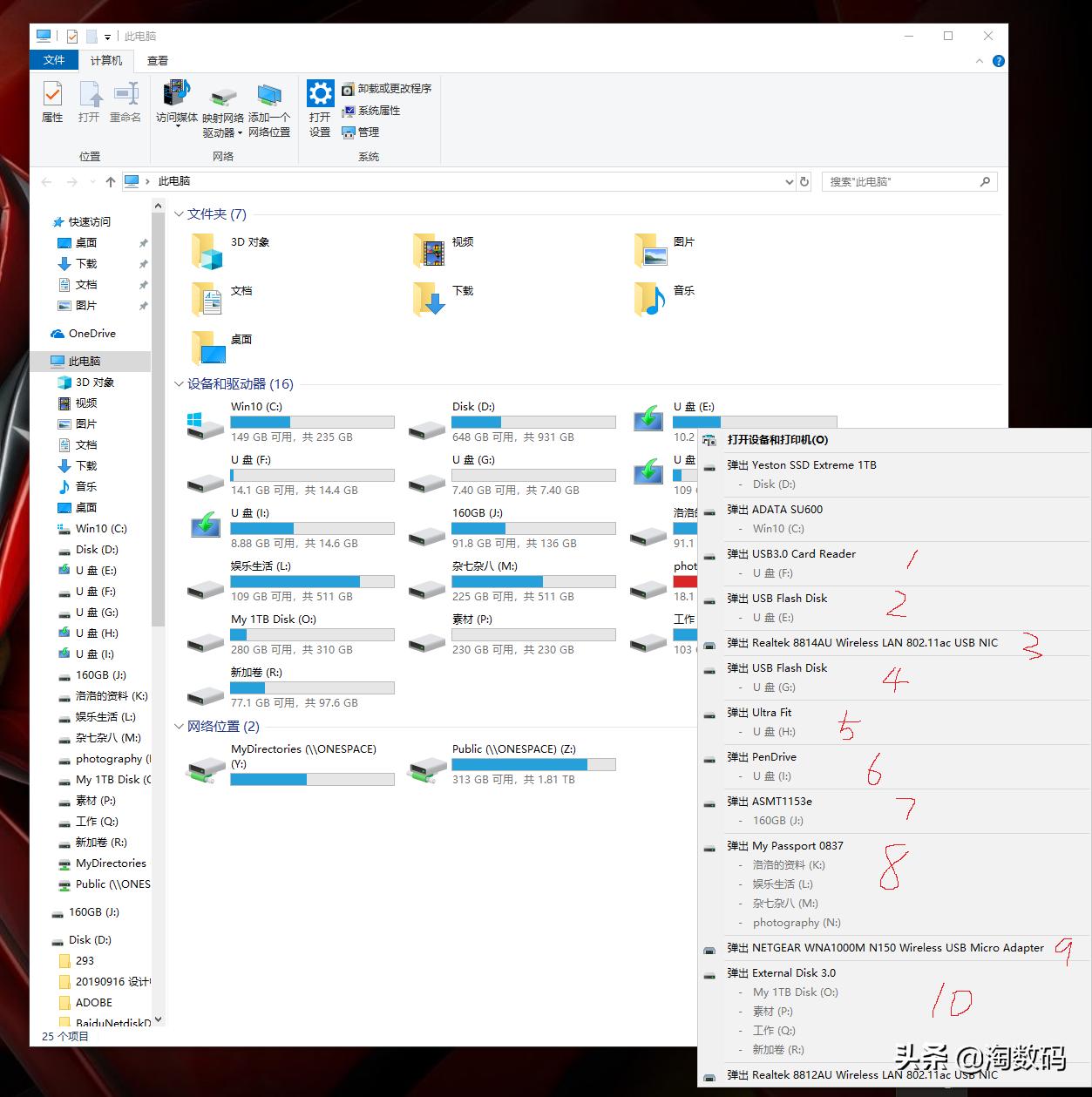Select the 文档 folder in main pane
1092x1097 pixels.
coord(221,299)
